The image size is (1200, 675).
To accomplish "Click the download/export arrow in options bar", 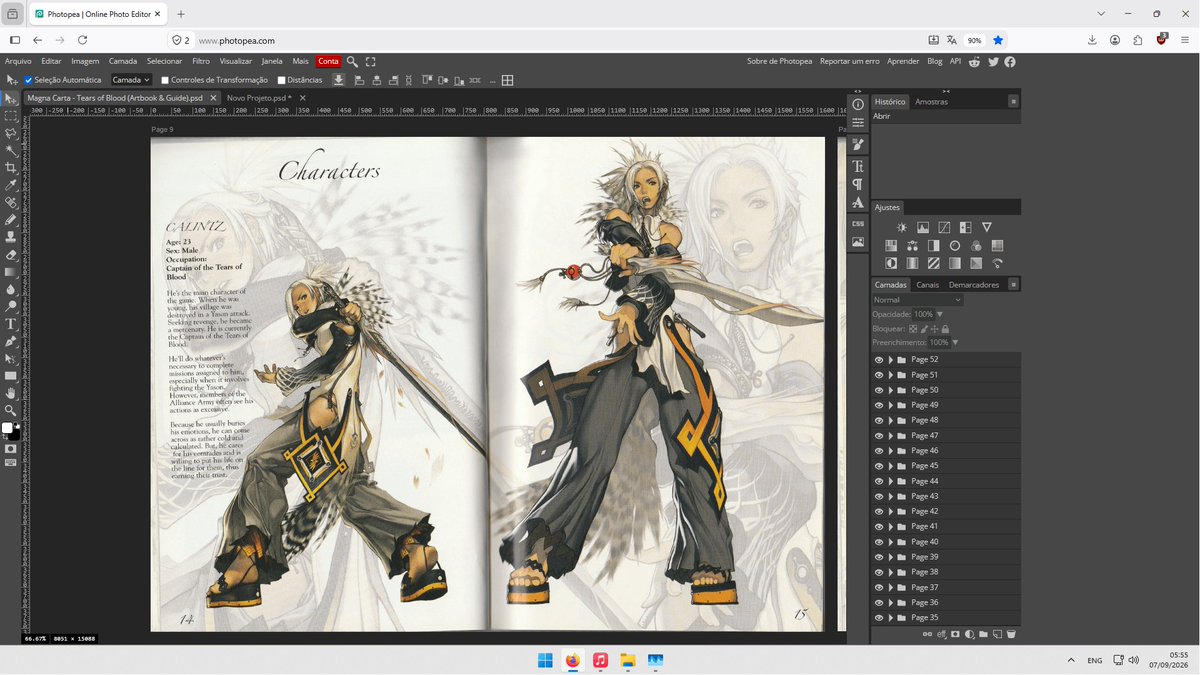I will [338, 80].
